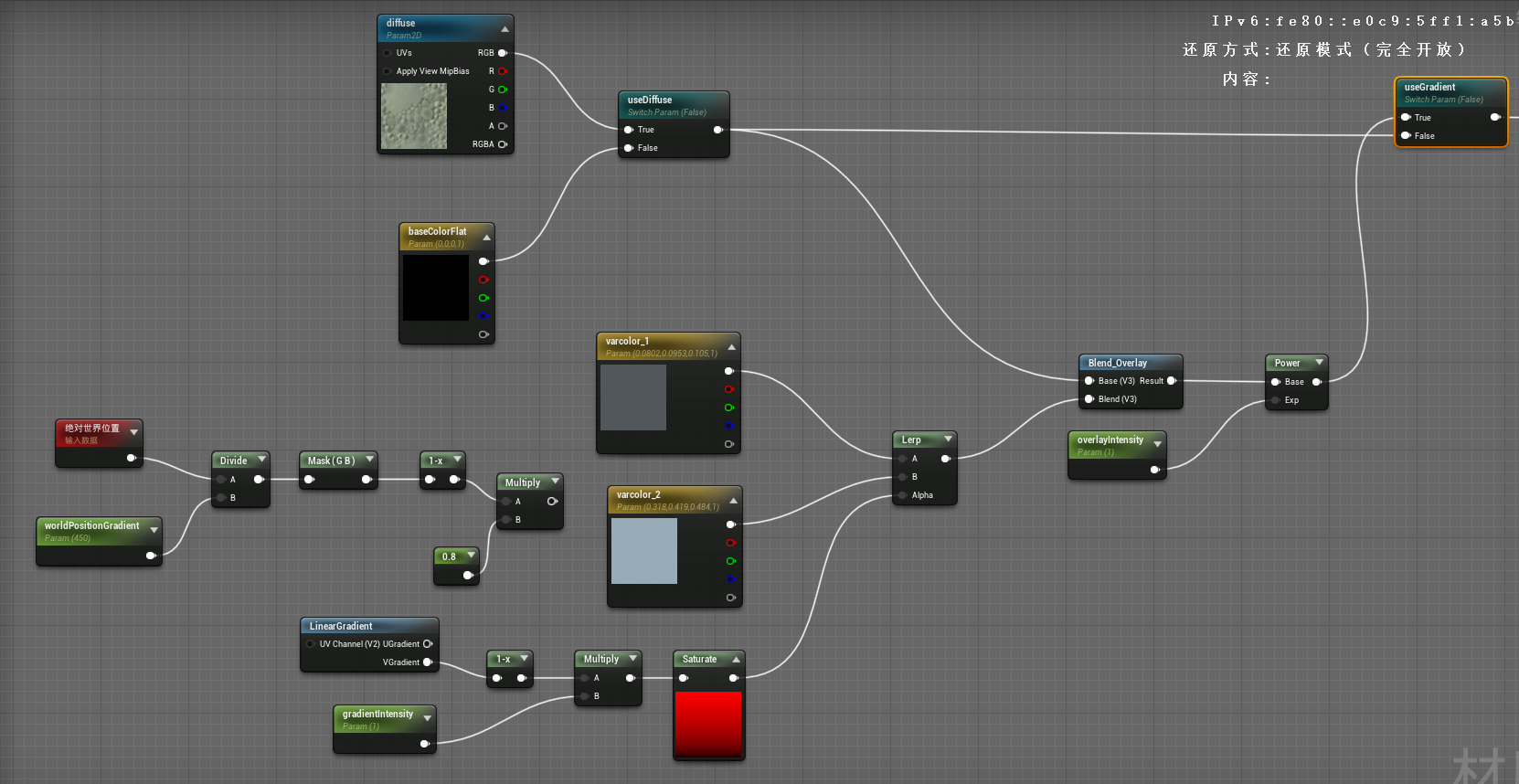Select the 绝对世界位置 node title
1519x784 pixels.
pyautogui.click(x=92, y=428)
